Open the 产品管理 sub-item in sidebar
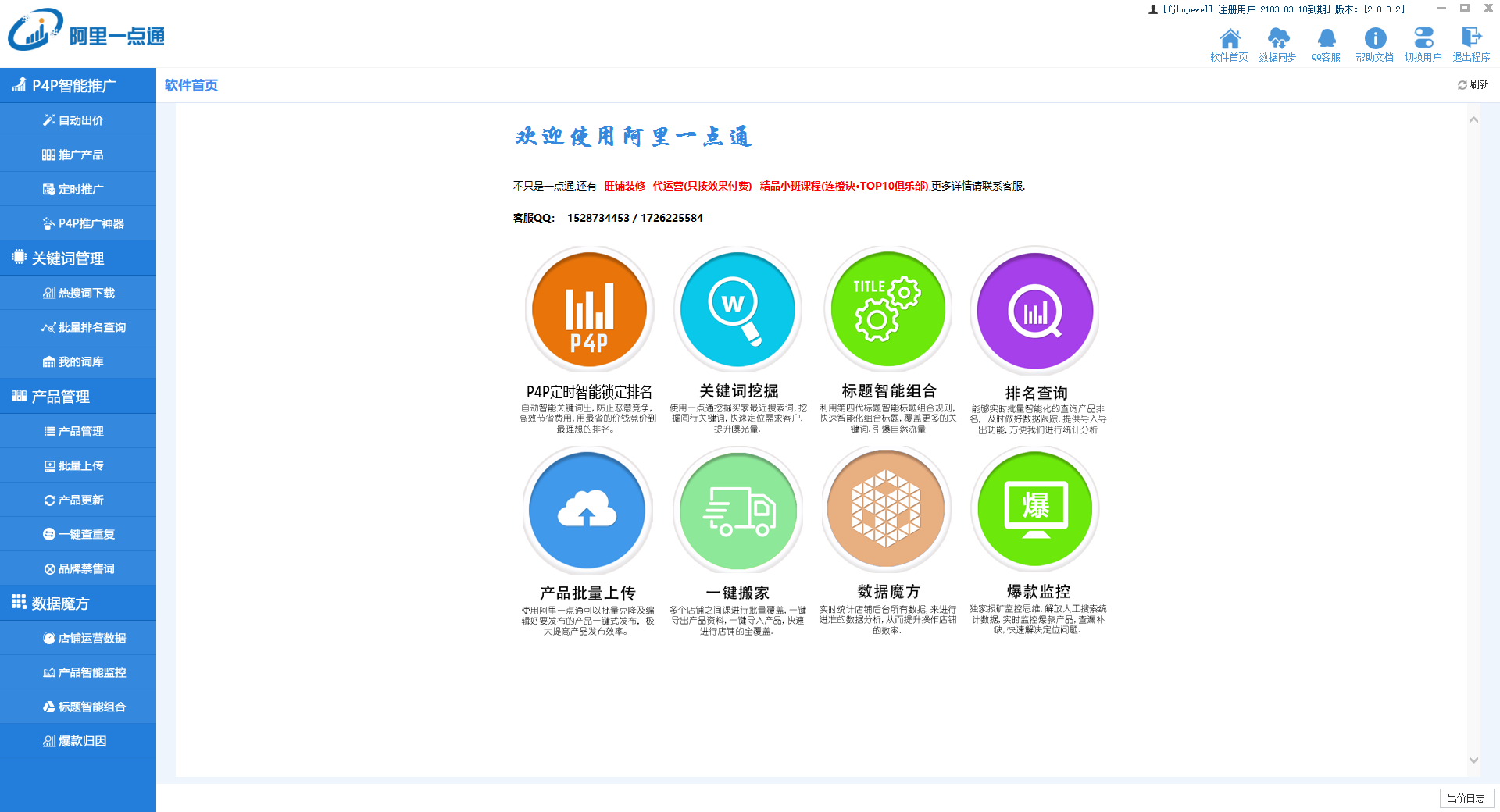1500x812 pixels. [78, 431]
